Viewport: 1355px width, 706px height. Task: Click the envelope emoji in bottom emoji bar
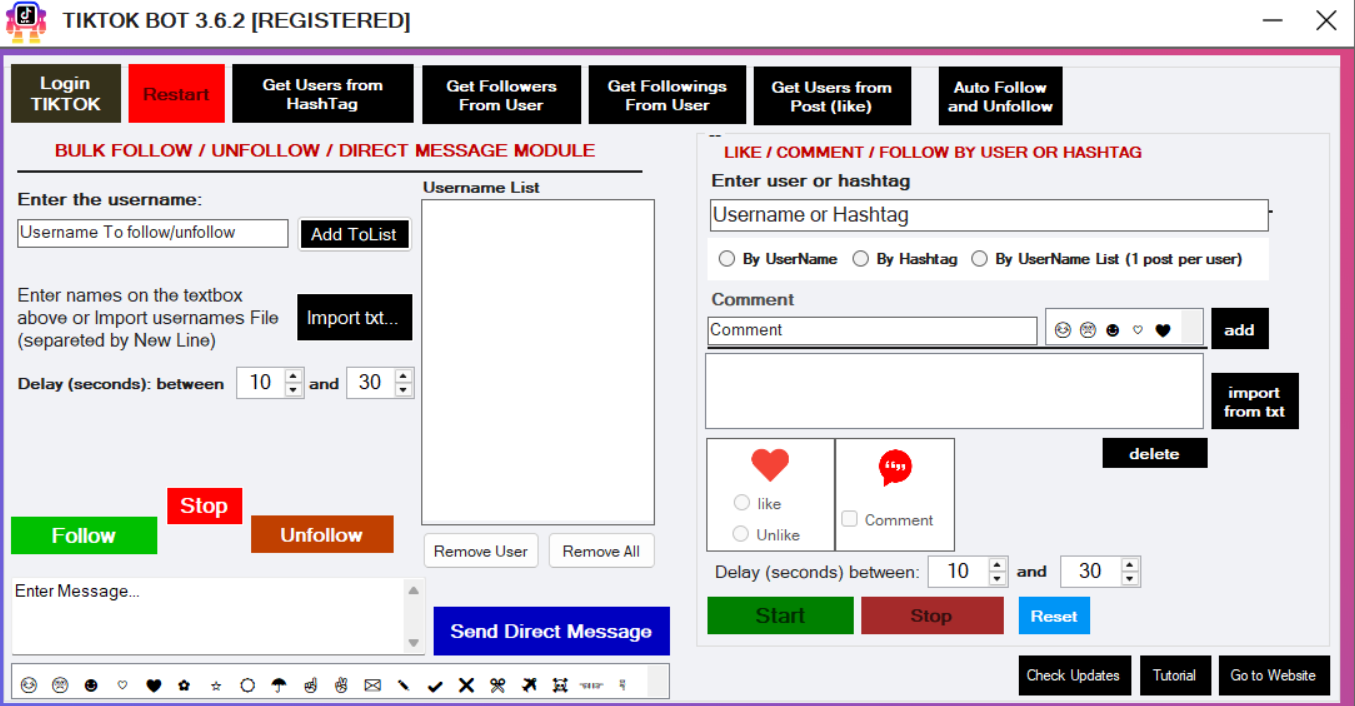pos(373,685)
